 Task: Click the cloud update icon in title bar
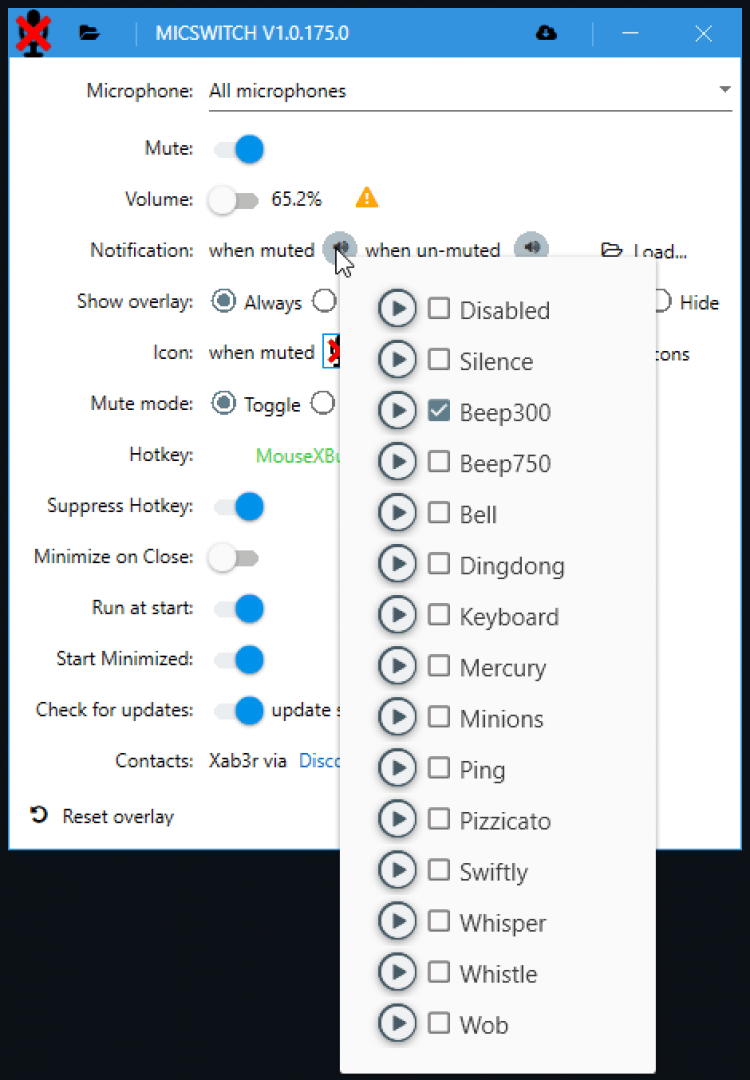coord(546,33)
